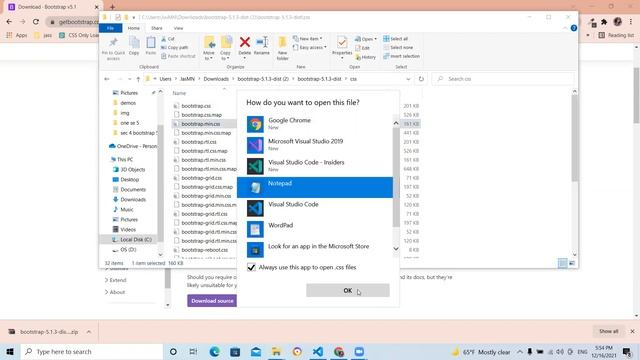Select bootstrap.rtl.css file

click(199, 142)
